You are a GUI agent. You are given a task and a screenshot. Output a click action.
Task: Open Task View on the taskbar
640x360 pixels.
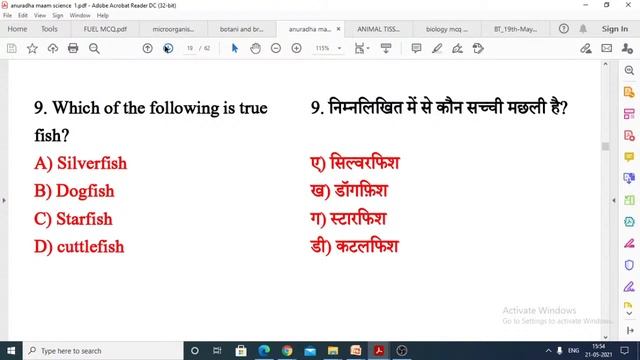click(217, 351)
